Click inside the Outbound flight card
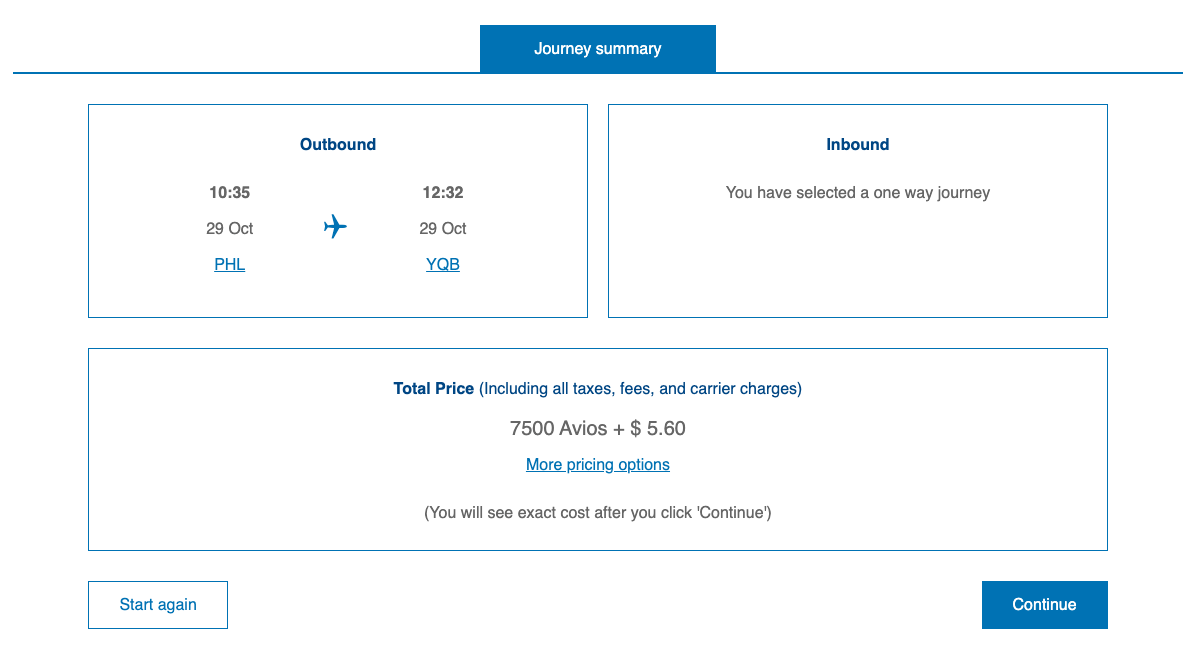Image resolution: width=1198 pixels, height=648 pixels. point(337,290)
